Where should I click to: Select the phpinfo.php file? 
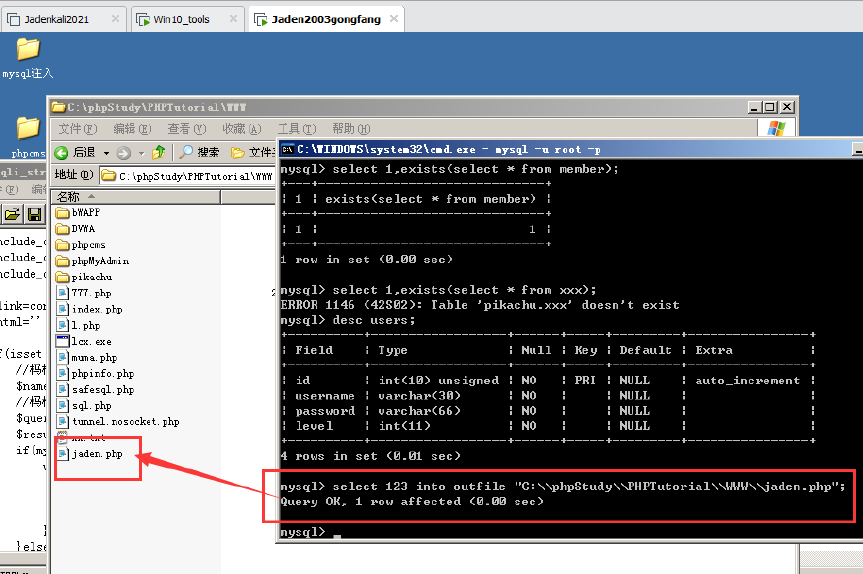[102, 373]
